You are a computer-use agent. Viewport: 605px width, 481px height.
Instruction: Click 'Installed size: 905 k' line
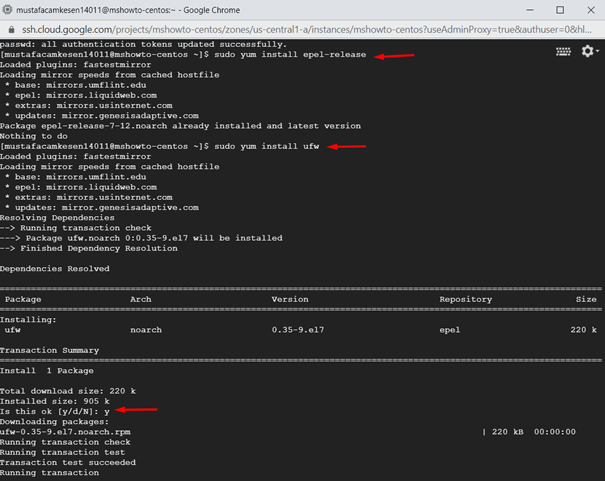[55, 401]
